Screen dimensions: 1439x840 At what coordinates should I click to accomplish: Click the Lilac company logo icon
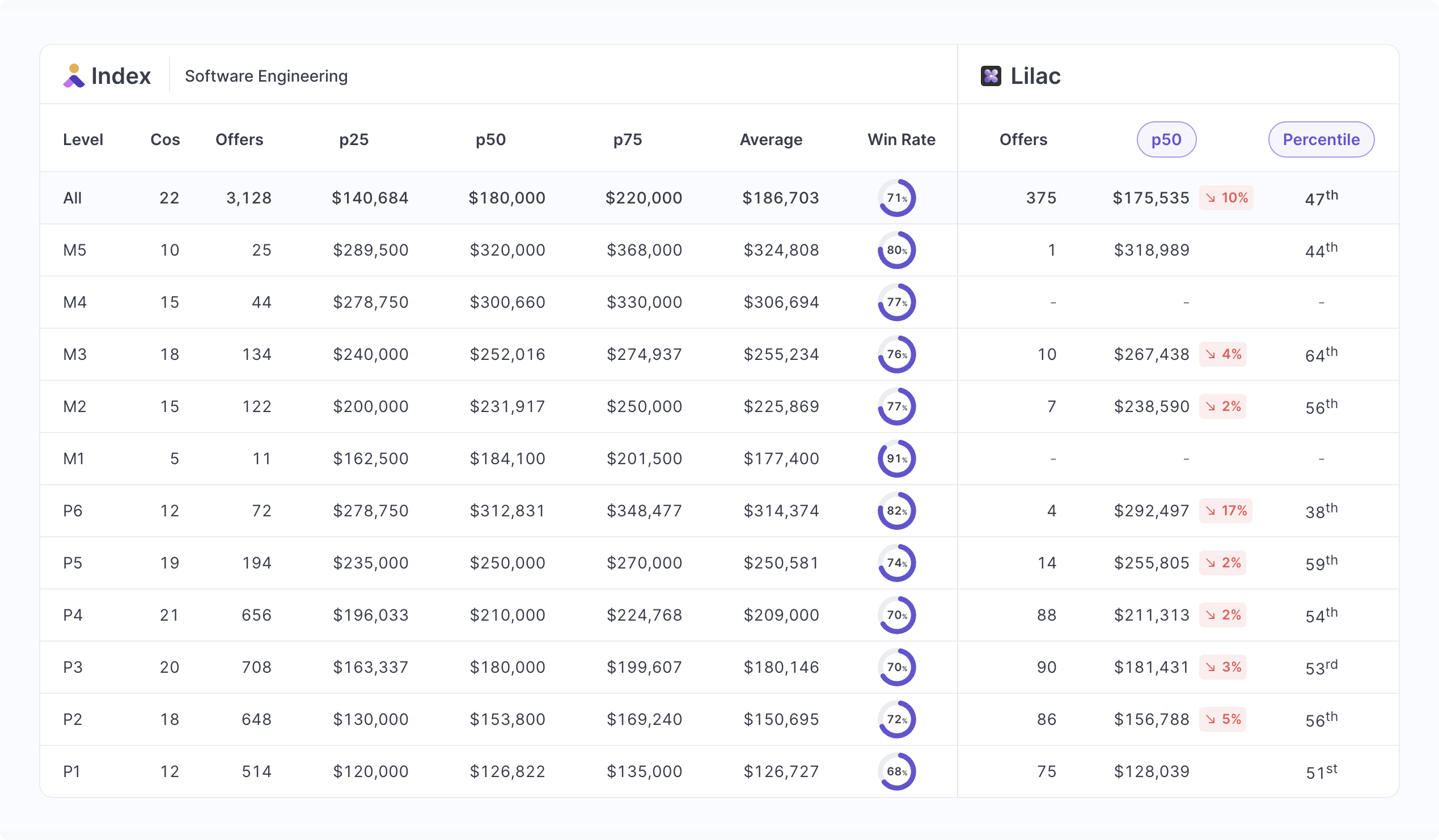point(991,76)
